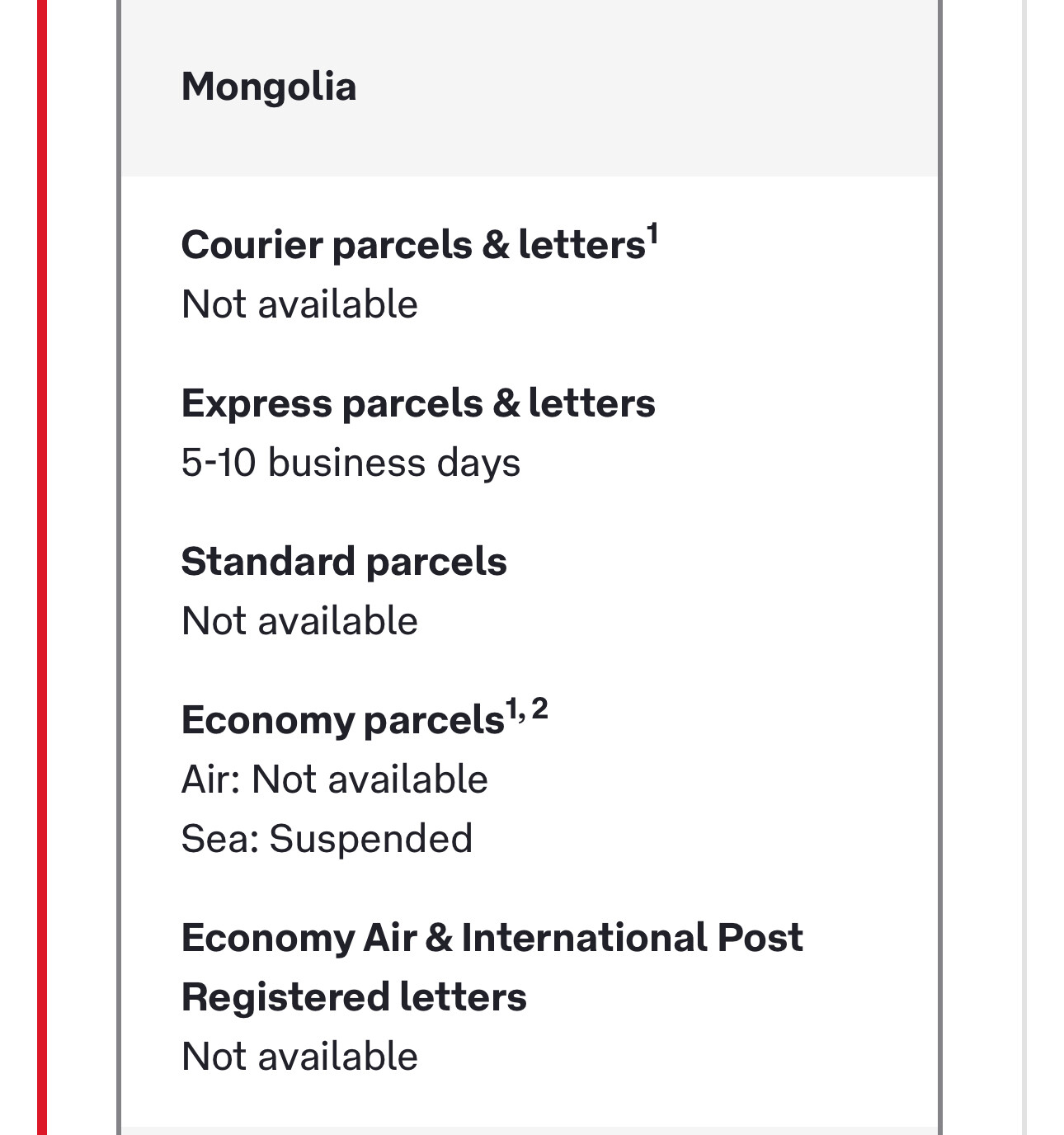Screen dimensions: 1064x1135
Task: Click Not available under Courier parcels
Action: tap(299, 304)
